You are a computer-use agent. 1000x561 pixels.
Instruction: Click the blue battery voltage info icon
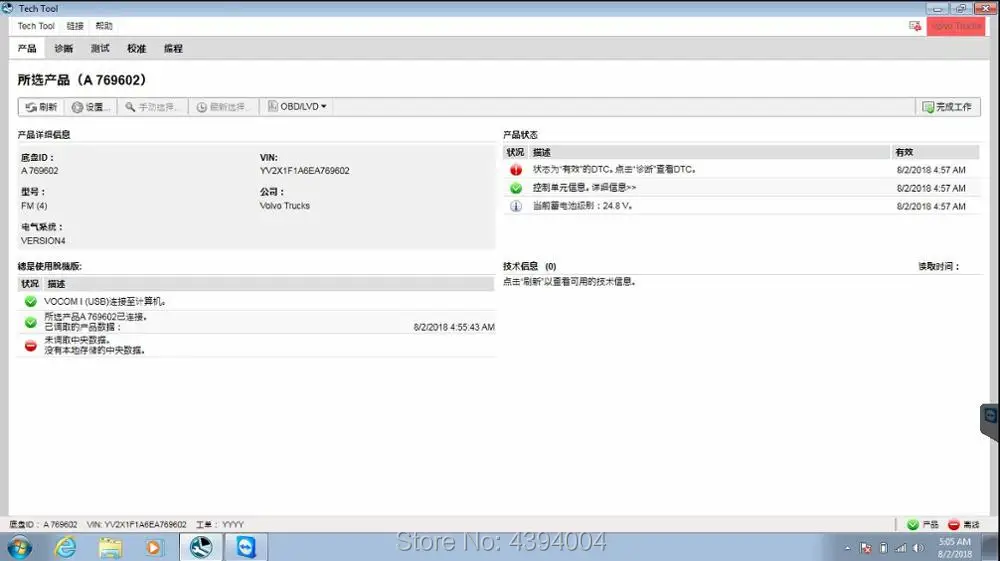[x=516, y=206]
